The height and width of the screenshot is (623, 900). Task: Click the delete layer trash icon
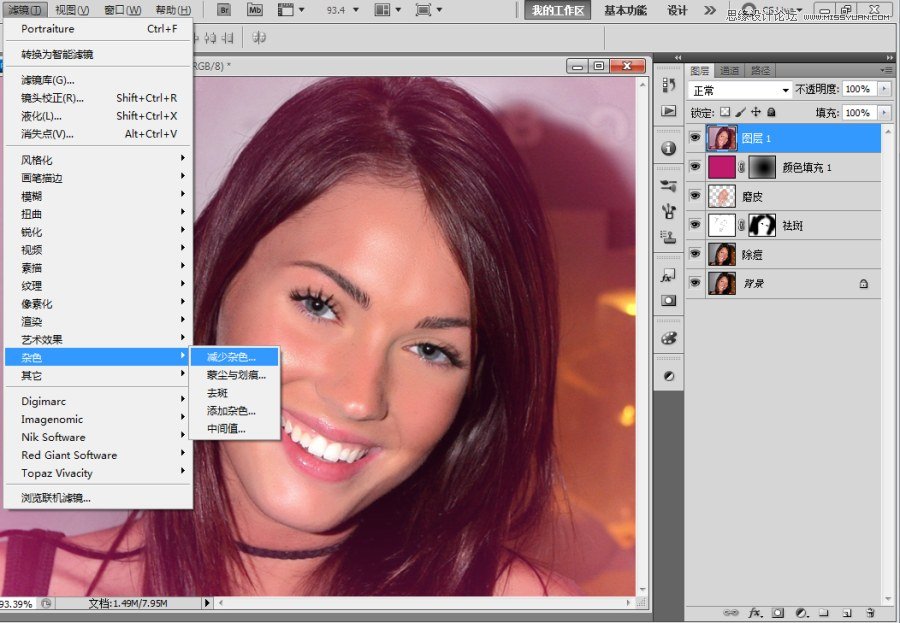point(869,612)
